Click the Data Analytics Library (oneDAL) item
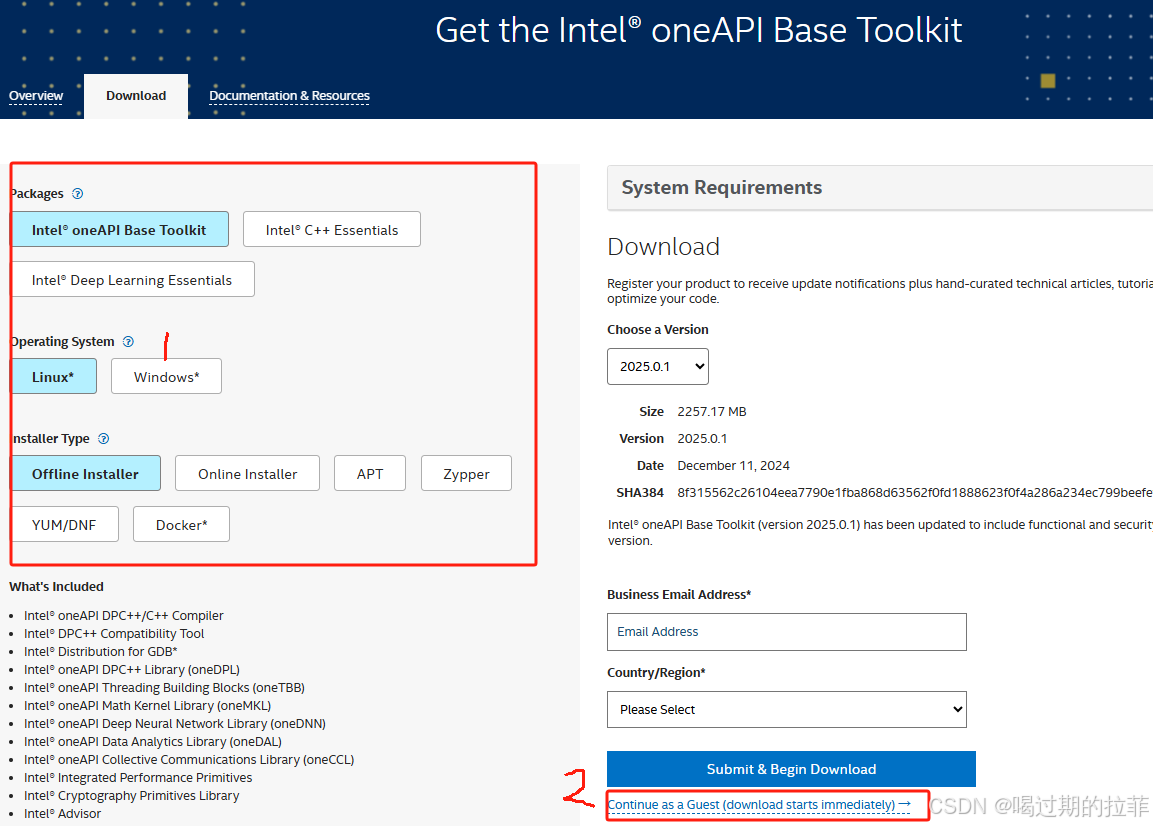The height and width of the screenshot is (826, 1153). (153, 742)
